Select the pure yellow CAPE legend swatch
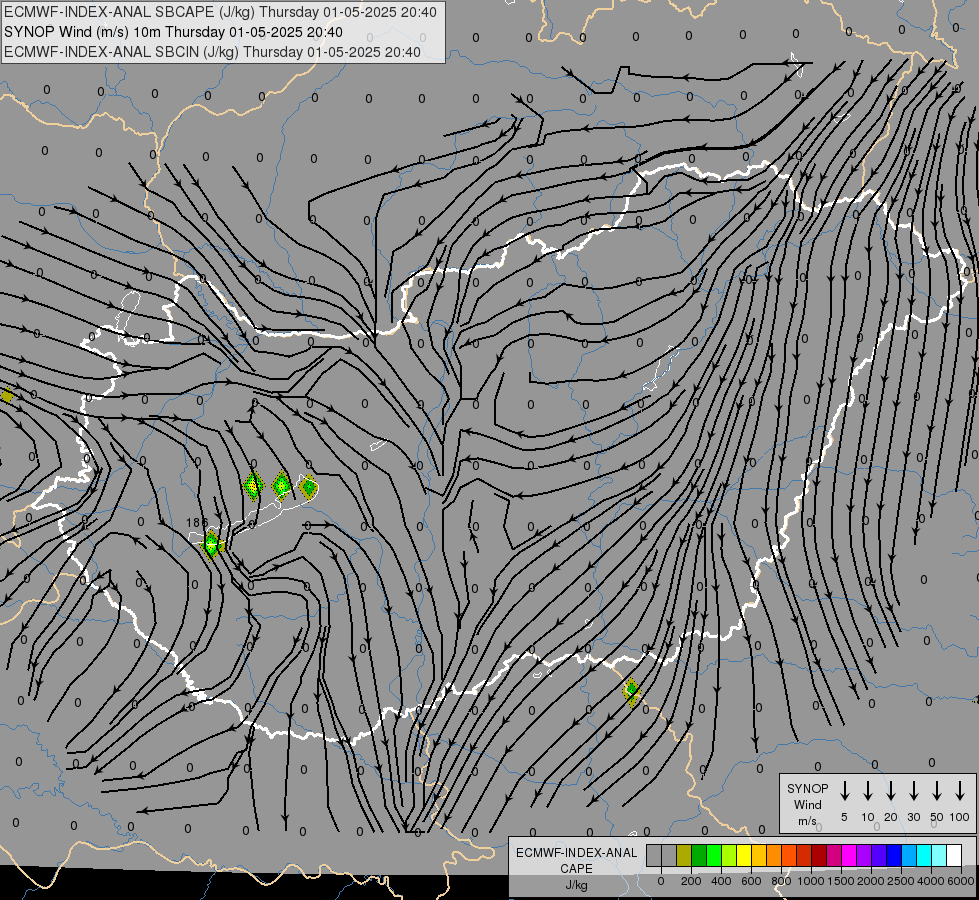This screenshot has height=900, width=979. click(744, 855)
